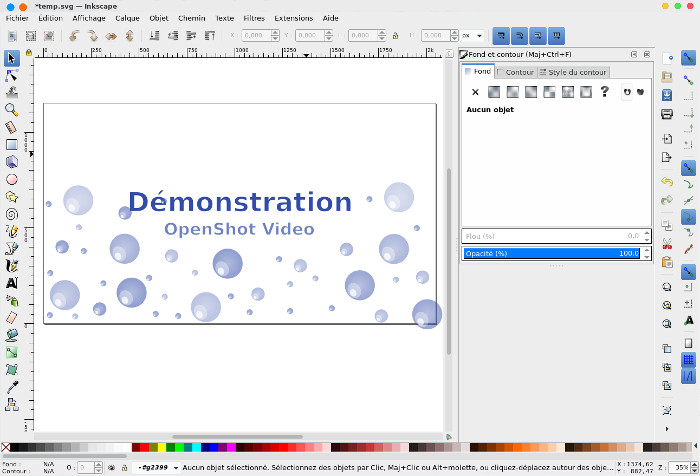
Task: Toggle the even-odd fill rule button
Action: coord(627,92)
